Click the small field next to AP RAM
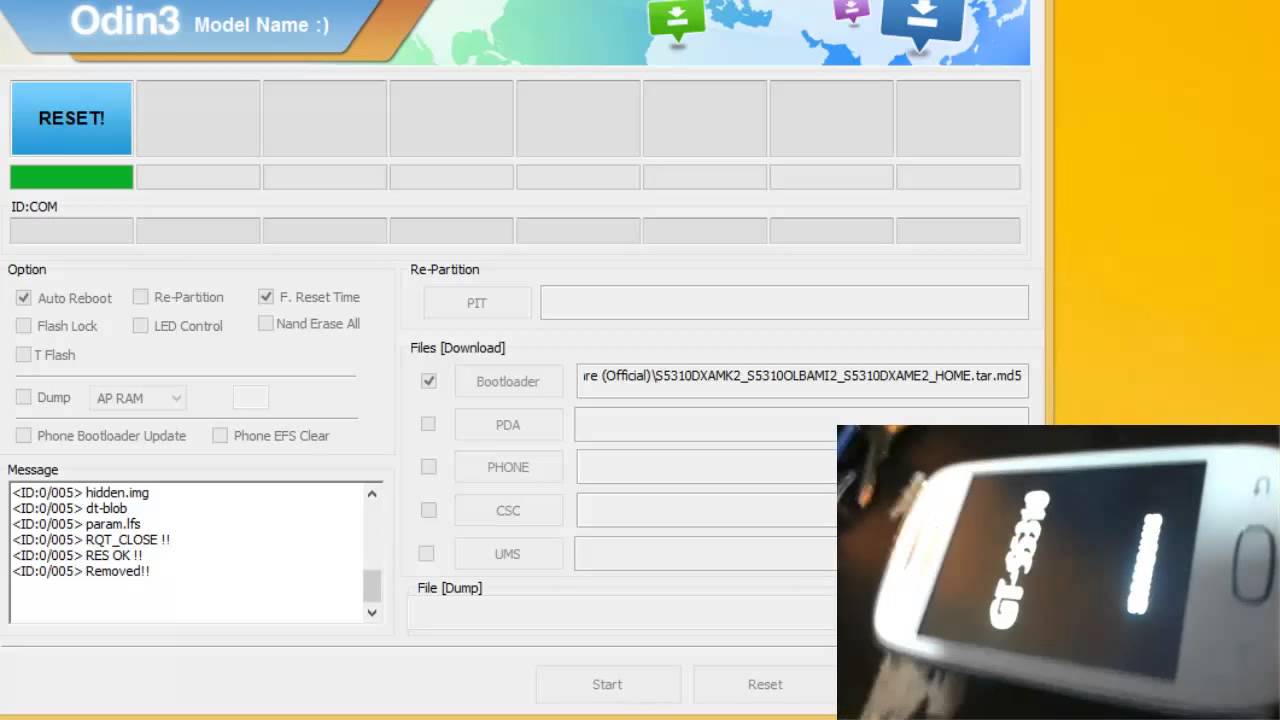Viewport: 1280px width, 720px height. point(251,398)
